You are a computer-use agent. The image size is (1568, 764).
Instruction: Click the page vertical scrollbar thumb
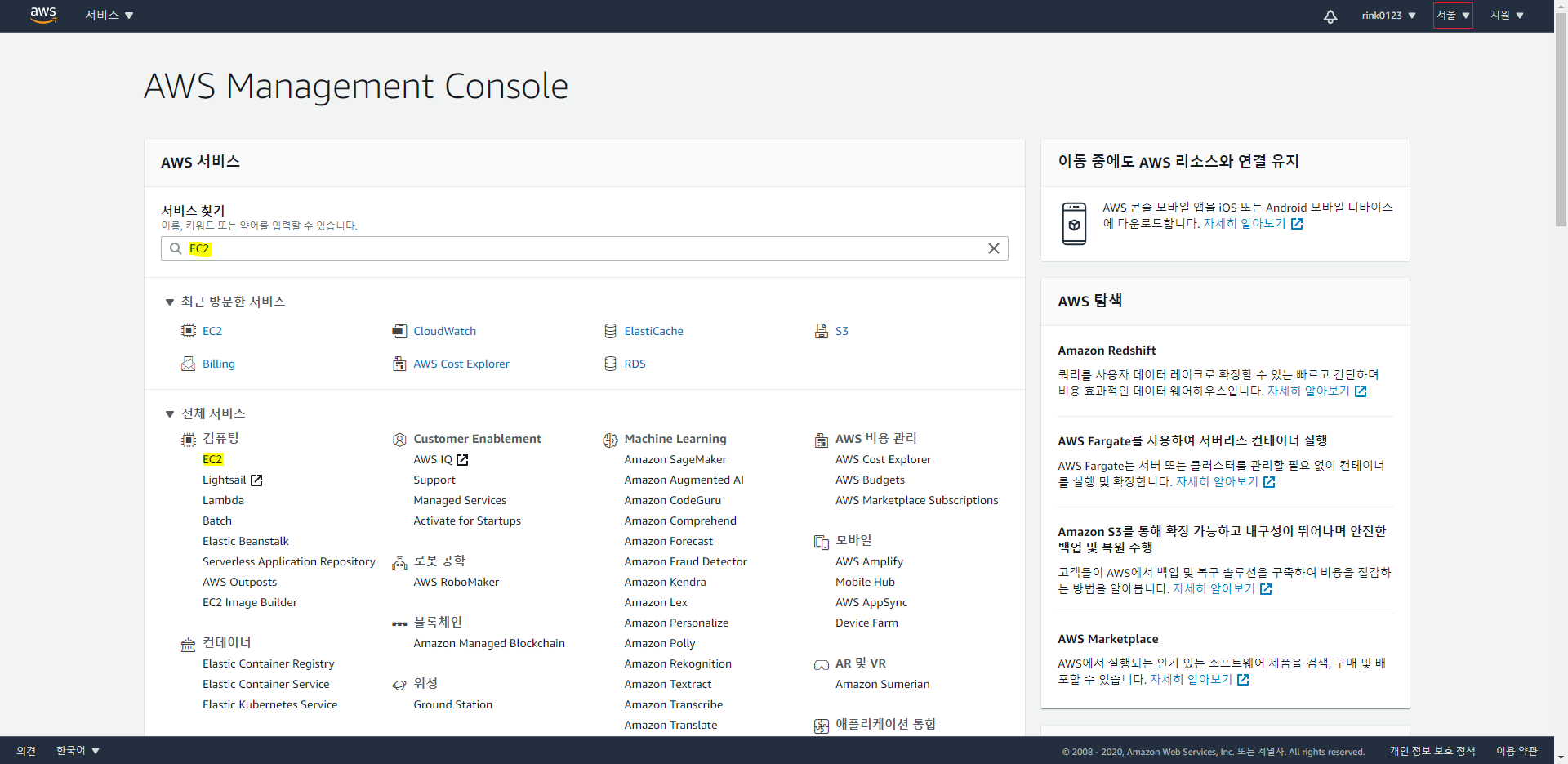tap(1561, 121)
